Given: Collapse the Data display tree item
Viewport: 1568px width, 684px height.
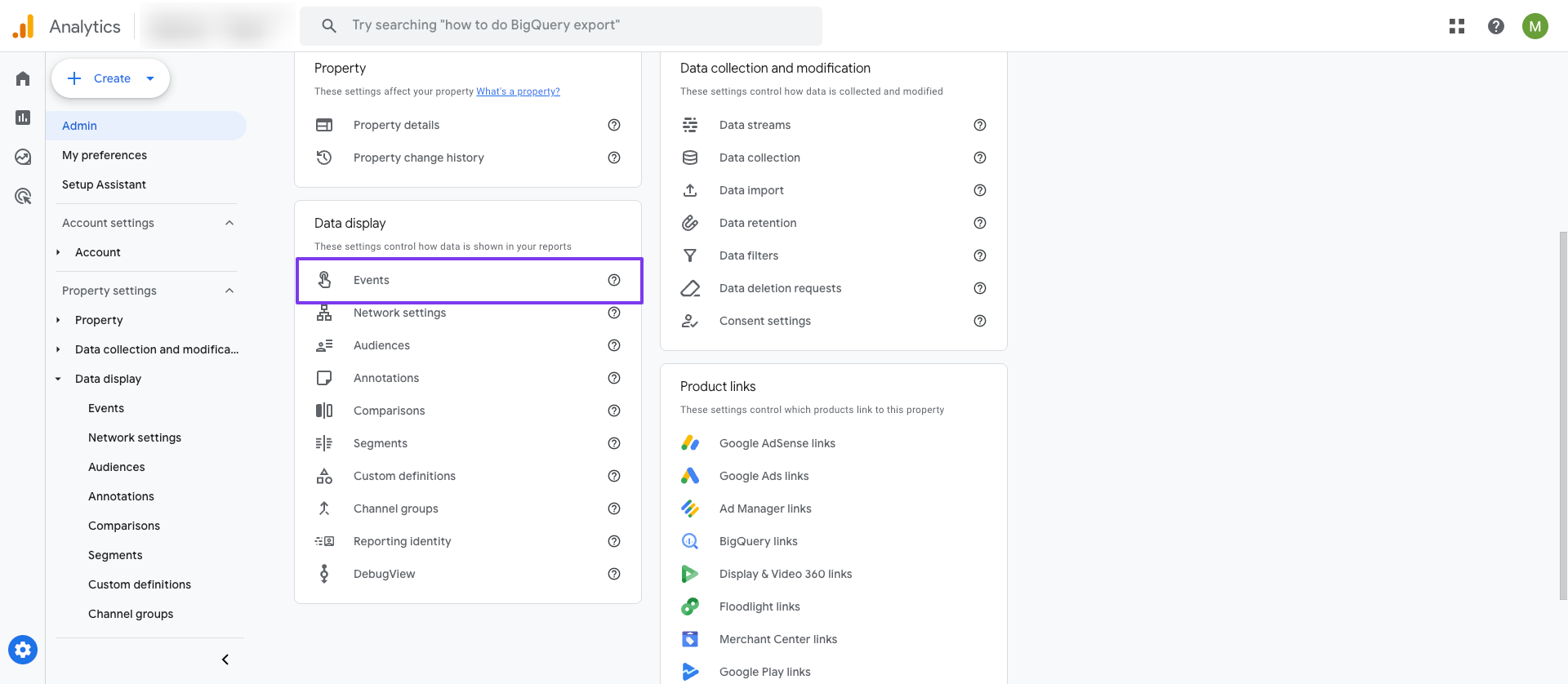Looking at the screenshot, I should pos(58,379).
